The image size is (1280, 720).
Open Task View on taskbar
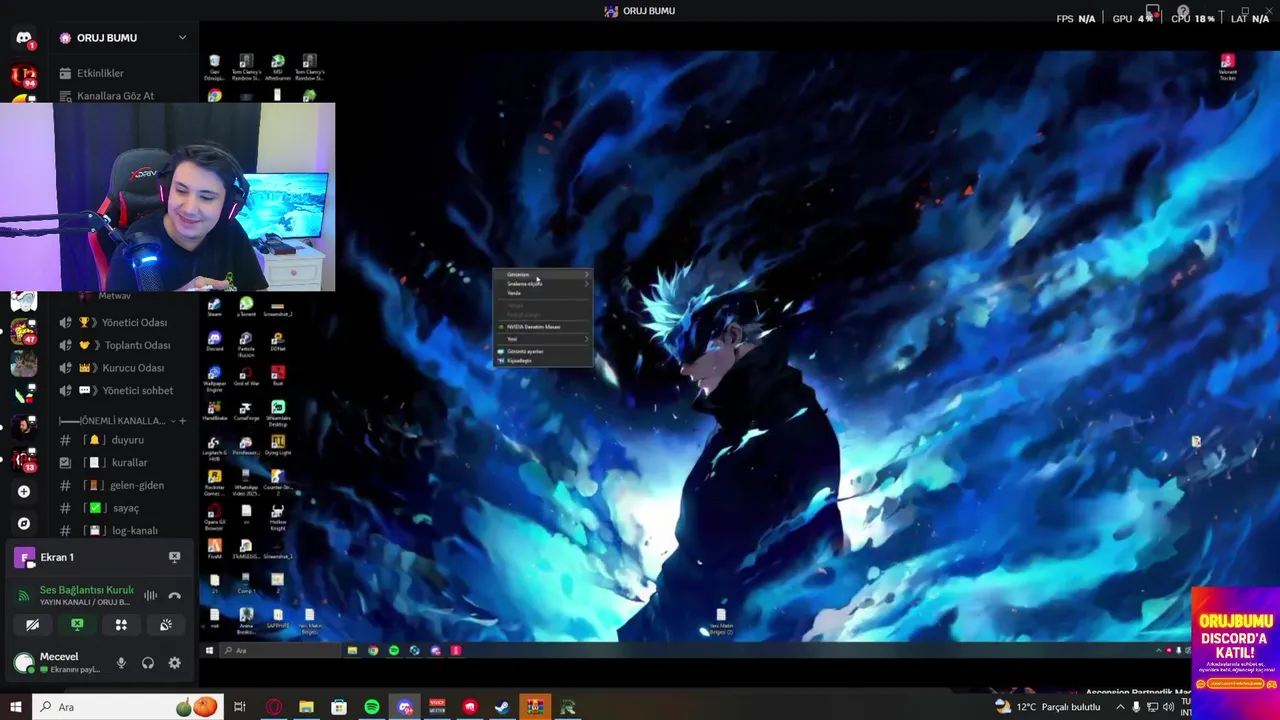[240, 707]
